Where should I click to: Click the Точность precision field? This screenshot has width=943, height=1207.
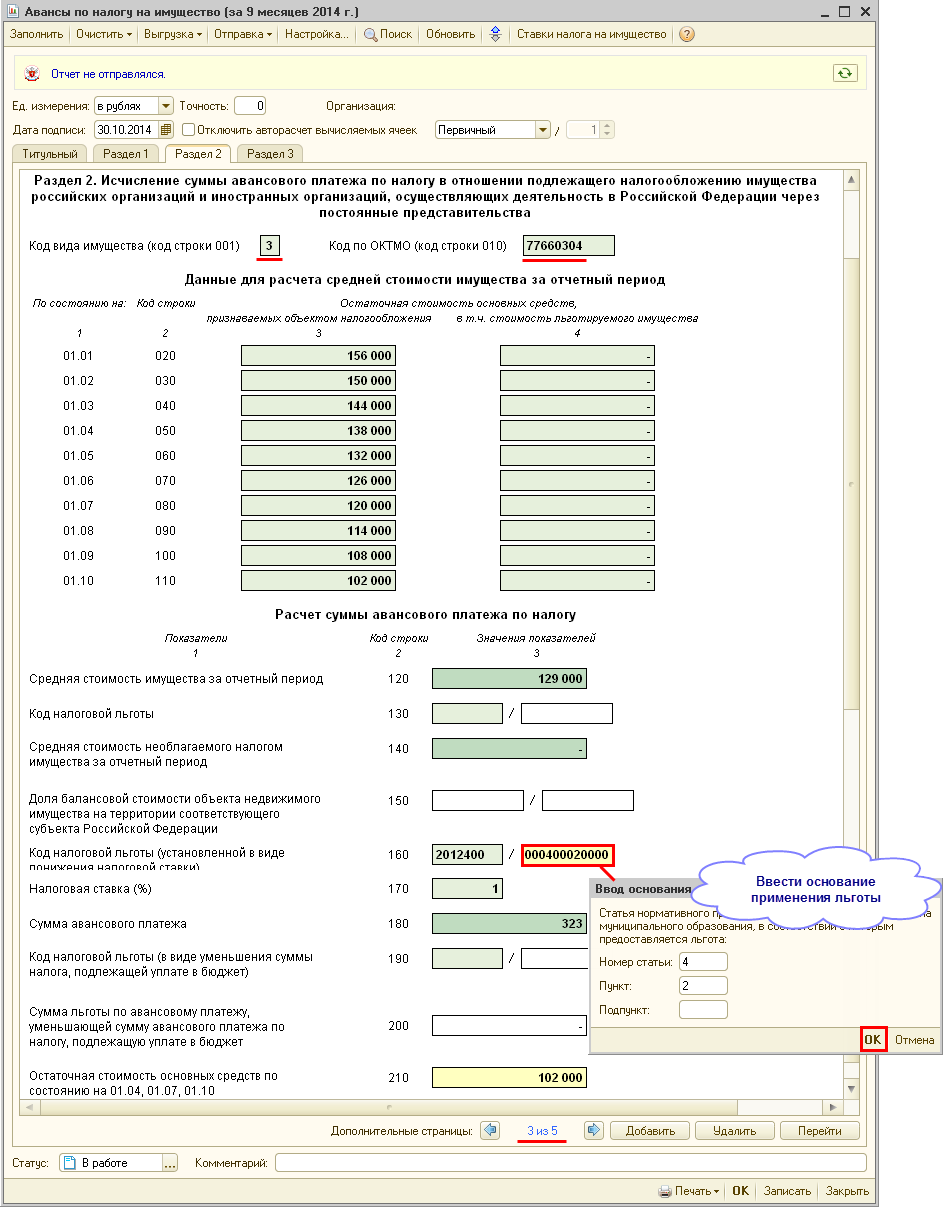point(250,105)
